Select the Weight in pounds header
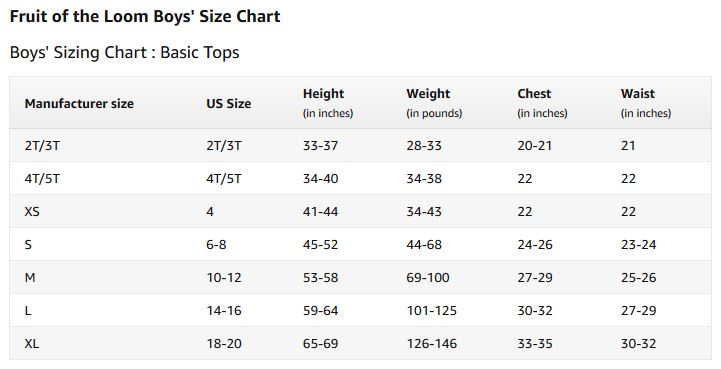 [434, 103]
